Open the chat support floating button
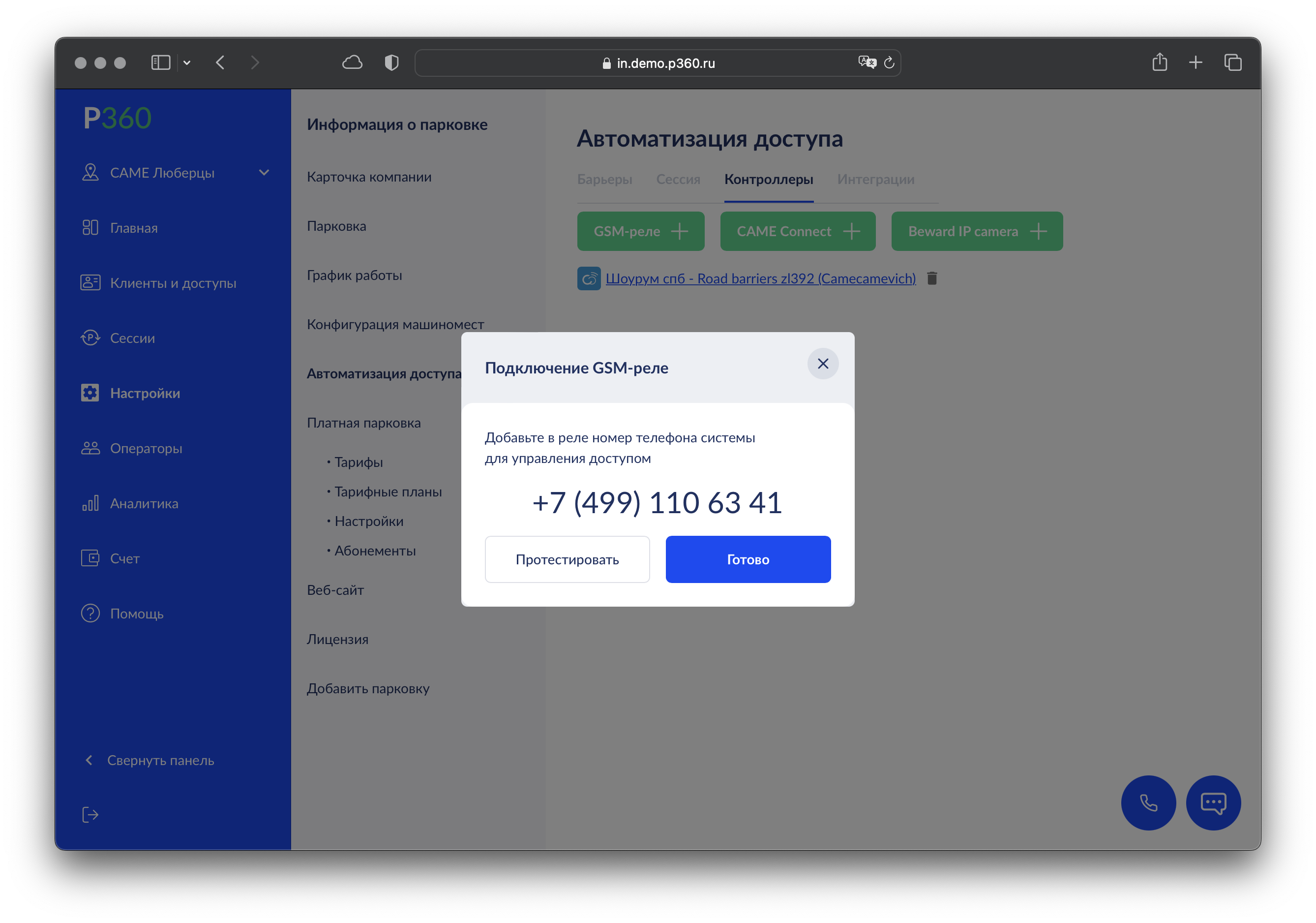Viewport: 1316px width, 923px height. (x=1213, y=802)
